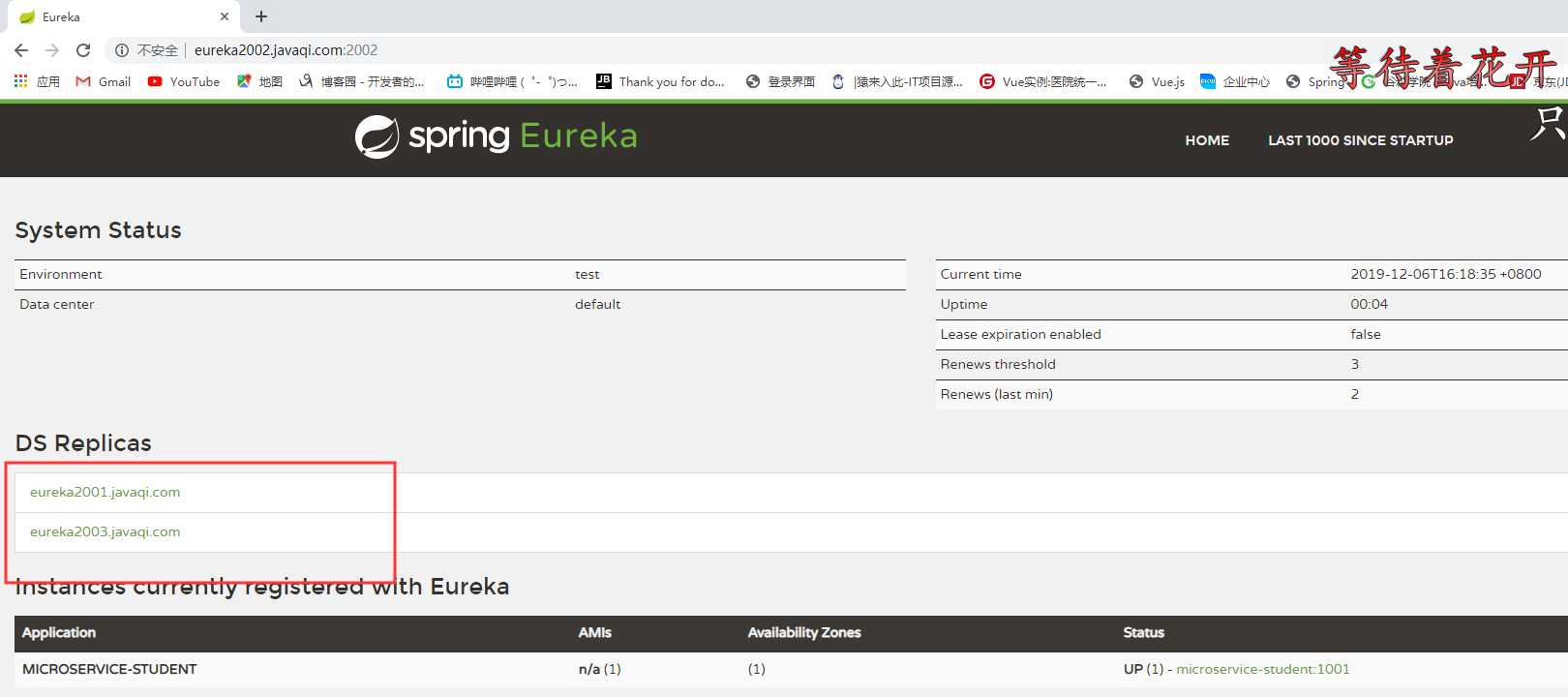This screenshot has width=1568, height=697.
Task: Click the System Status heading
Action: pos(98,230)
